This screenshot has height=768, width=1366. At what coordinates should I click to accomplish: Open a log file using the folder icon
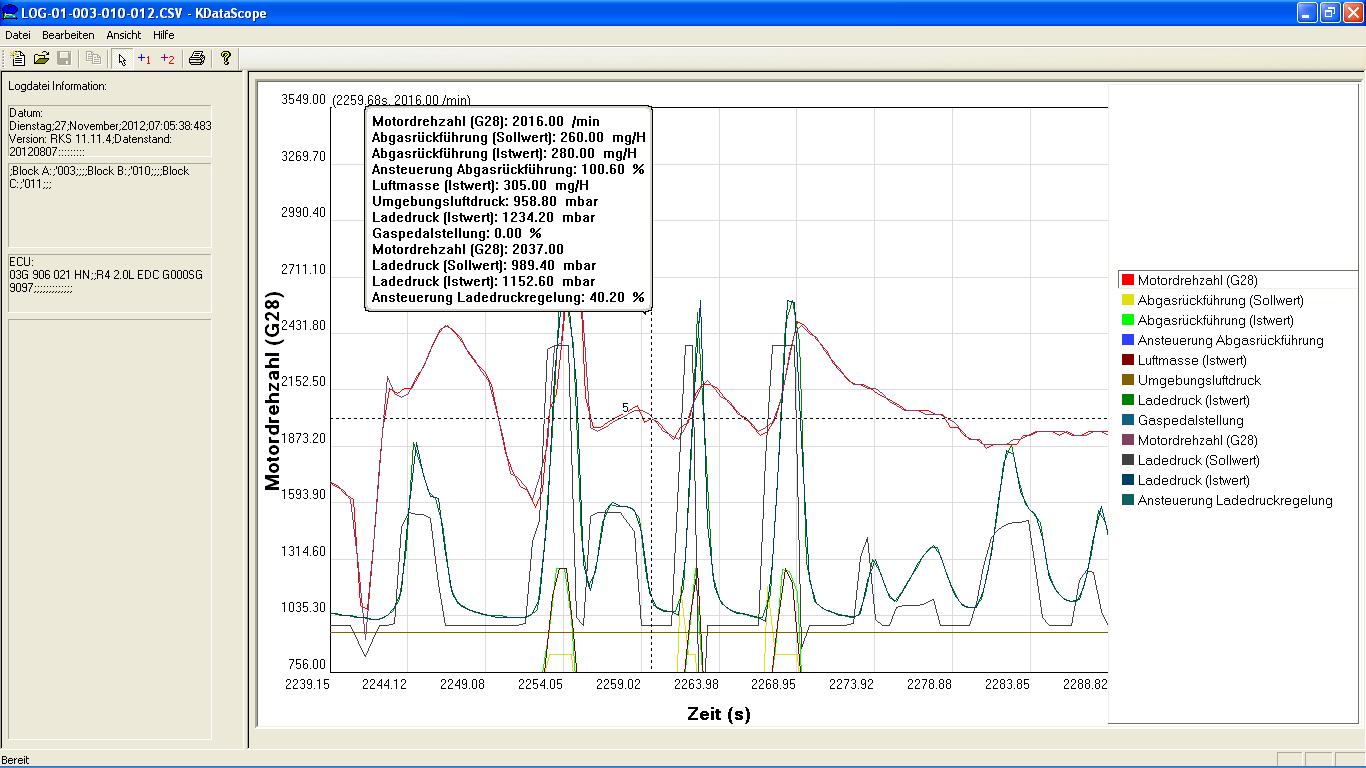tap(41, 58)
